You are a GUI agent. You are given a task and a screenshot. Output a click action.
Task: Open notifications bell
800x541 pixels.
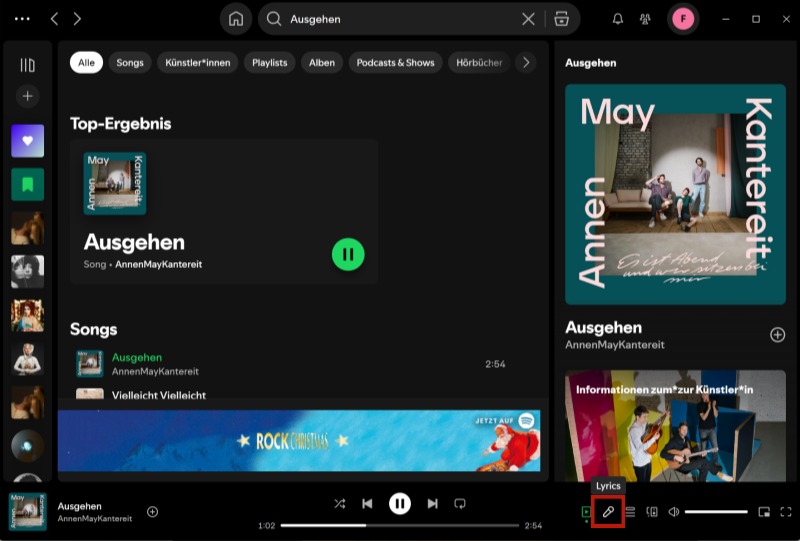(x=618, y=19)
